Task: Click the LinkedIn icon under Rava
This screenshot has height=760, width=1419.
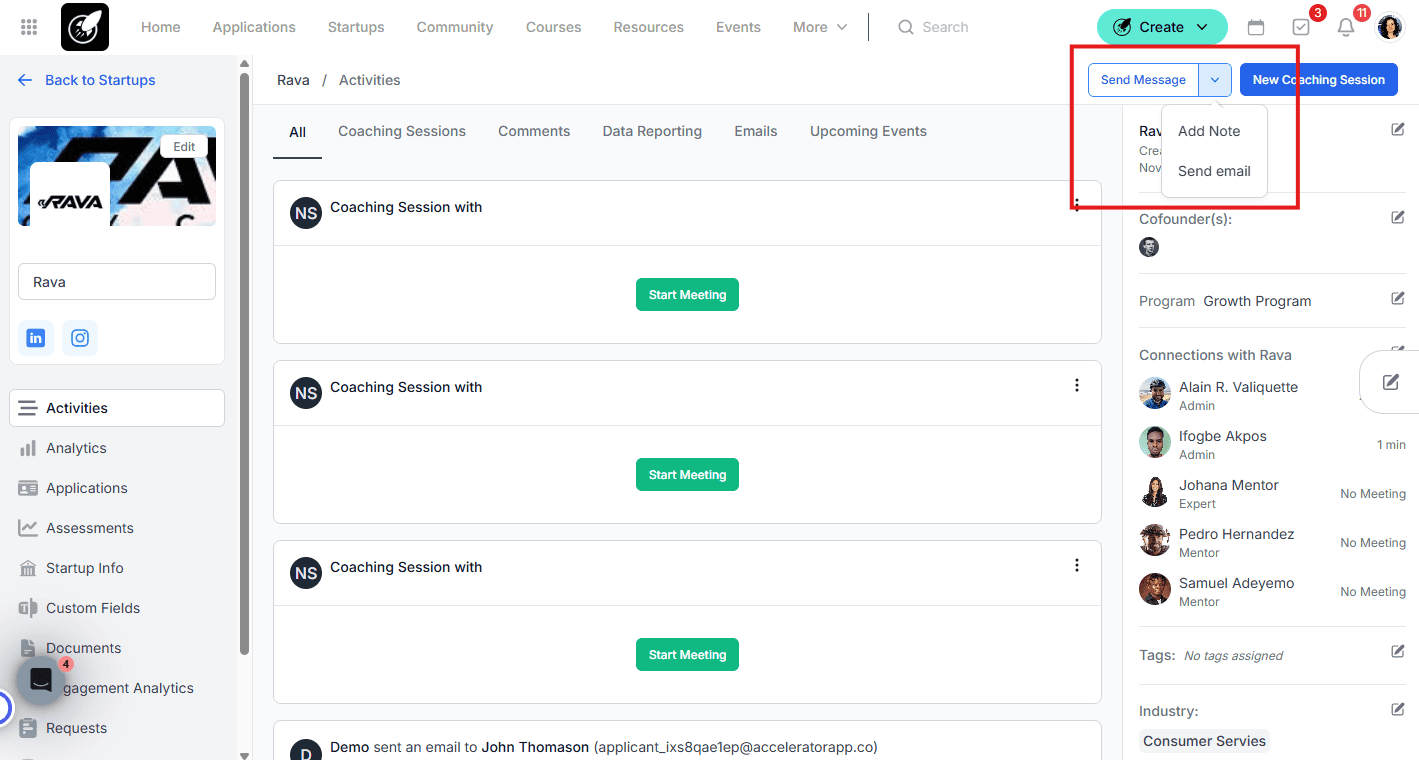Action: click(36, 338)
